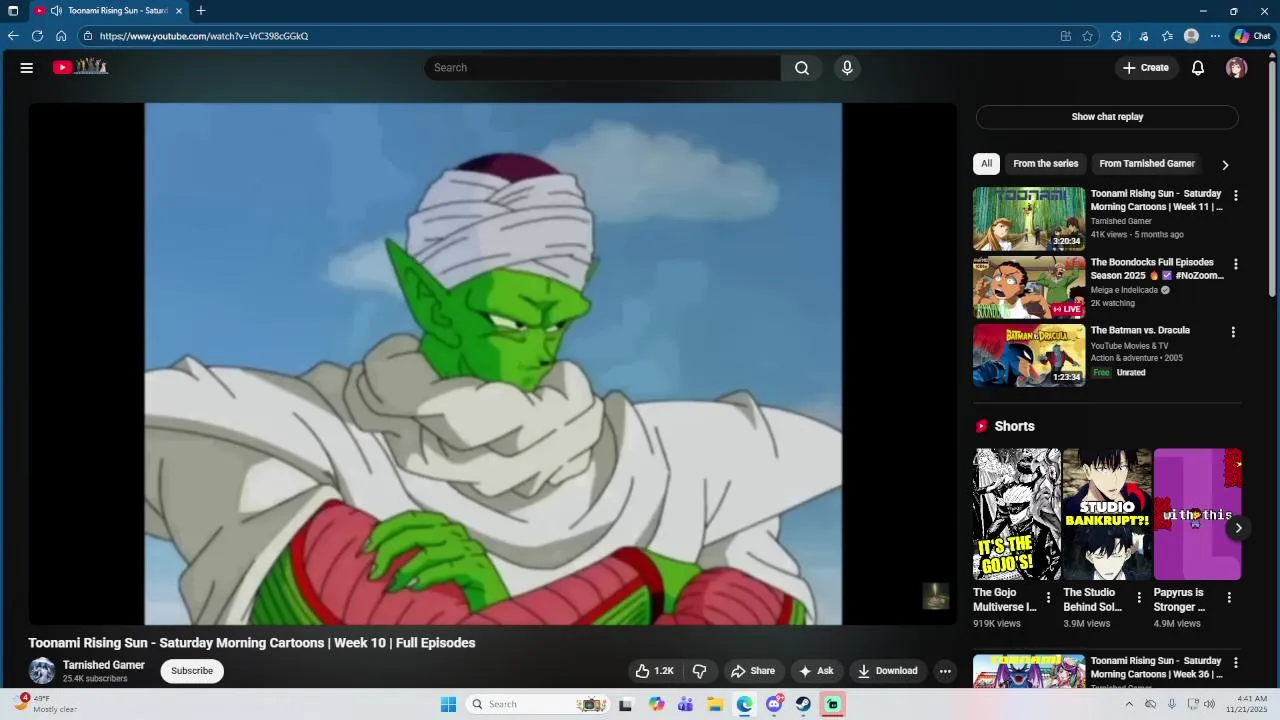1280x720 pixels.
Task: Open the browser home page button
Action: pos(61,36)
